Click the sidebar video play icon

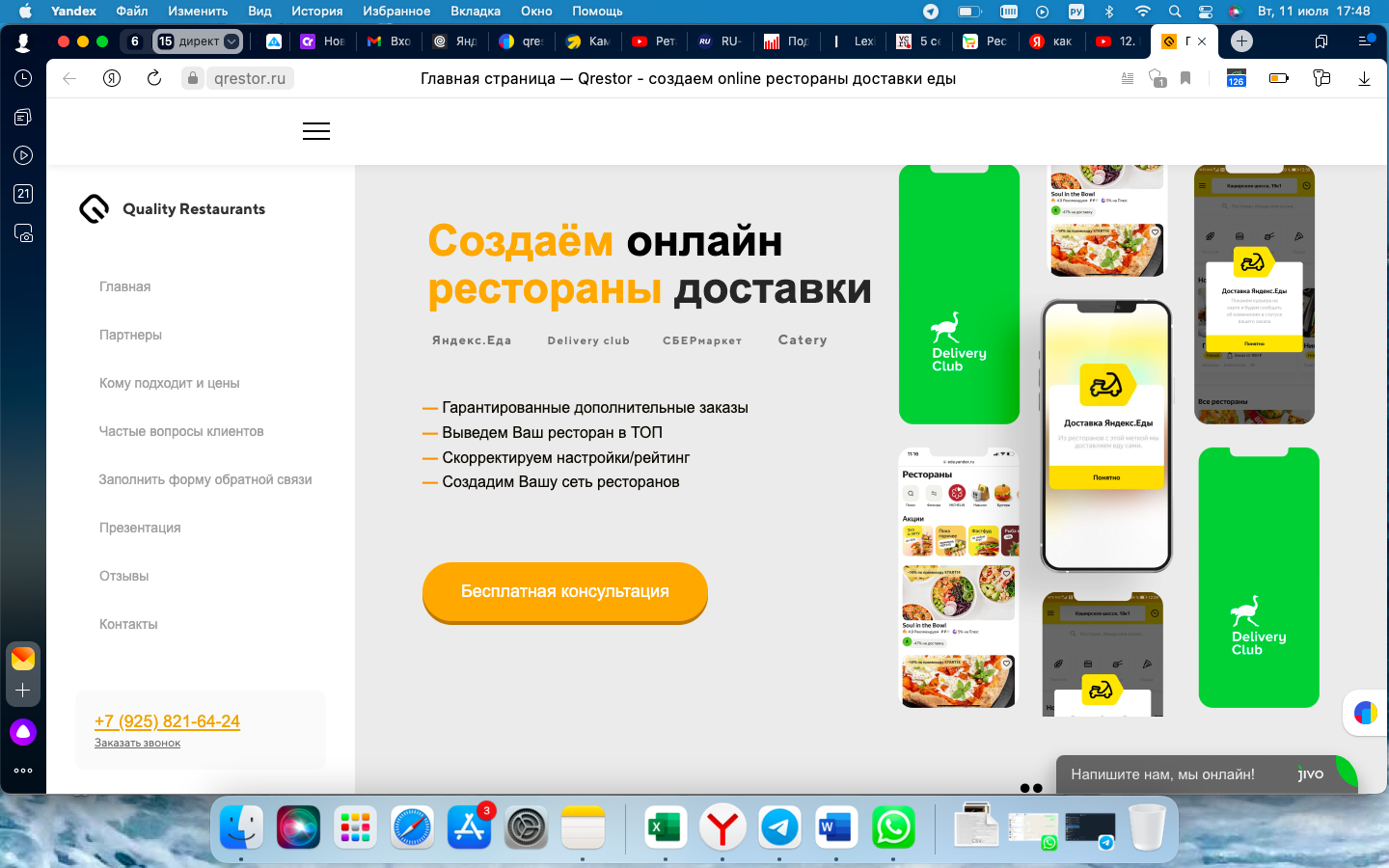tap(23, 155)
